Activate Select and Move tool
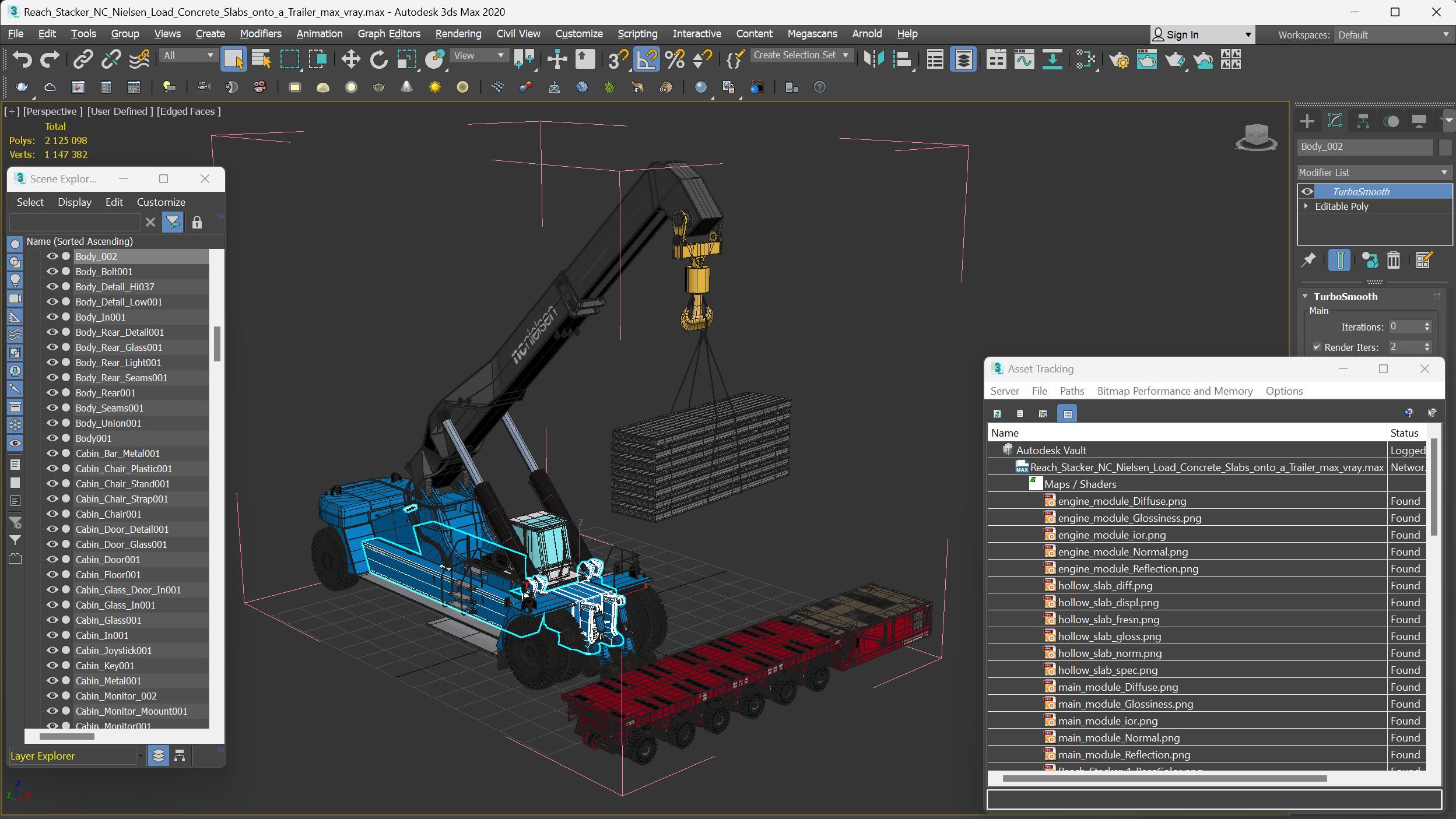Viewport: 1456px width, 819px height. pyautogui.click(x=350, y=59)
